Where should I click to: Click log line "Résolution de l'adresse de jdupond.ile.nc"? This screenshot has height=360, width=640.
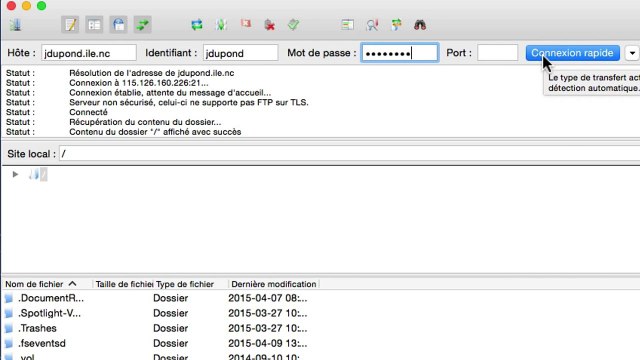[x=151, y=73]
